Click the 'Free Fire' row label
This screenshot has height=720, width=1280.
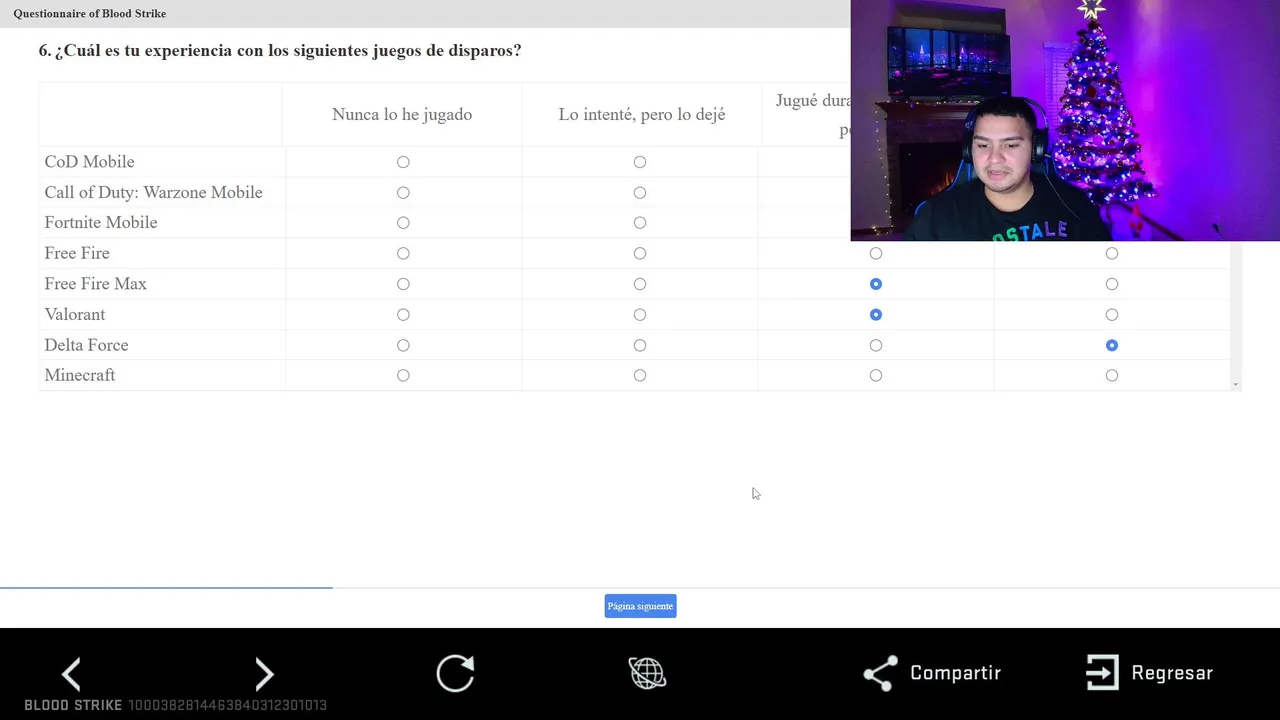click(77, 253)
